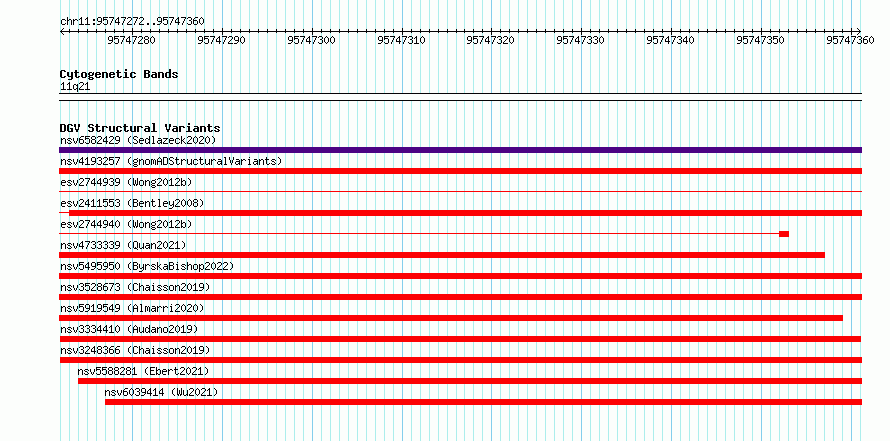This screenshot has height=441, width=890.
Task: Click the red nsv3248366 variant bar
Action: (x=460, y=360)
